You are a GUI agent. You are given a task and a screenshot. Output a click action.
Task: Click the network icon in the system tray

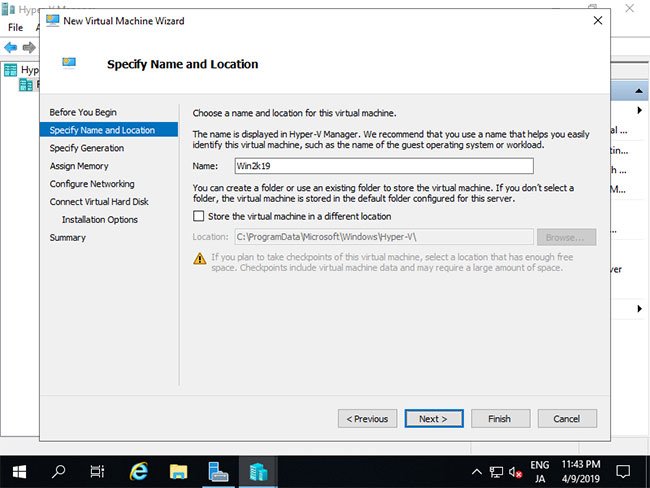click(x=496, y=472)
